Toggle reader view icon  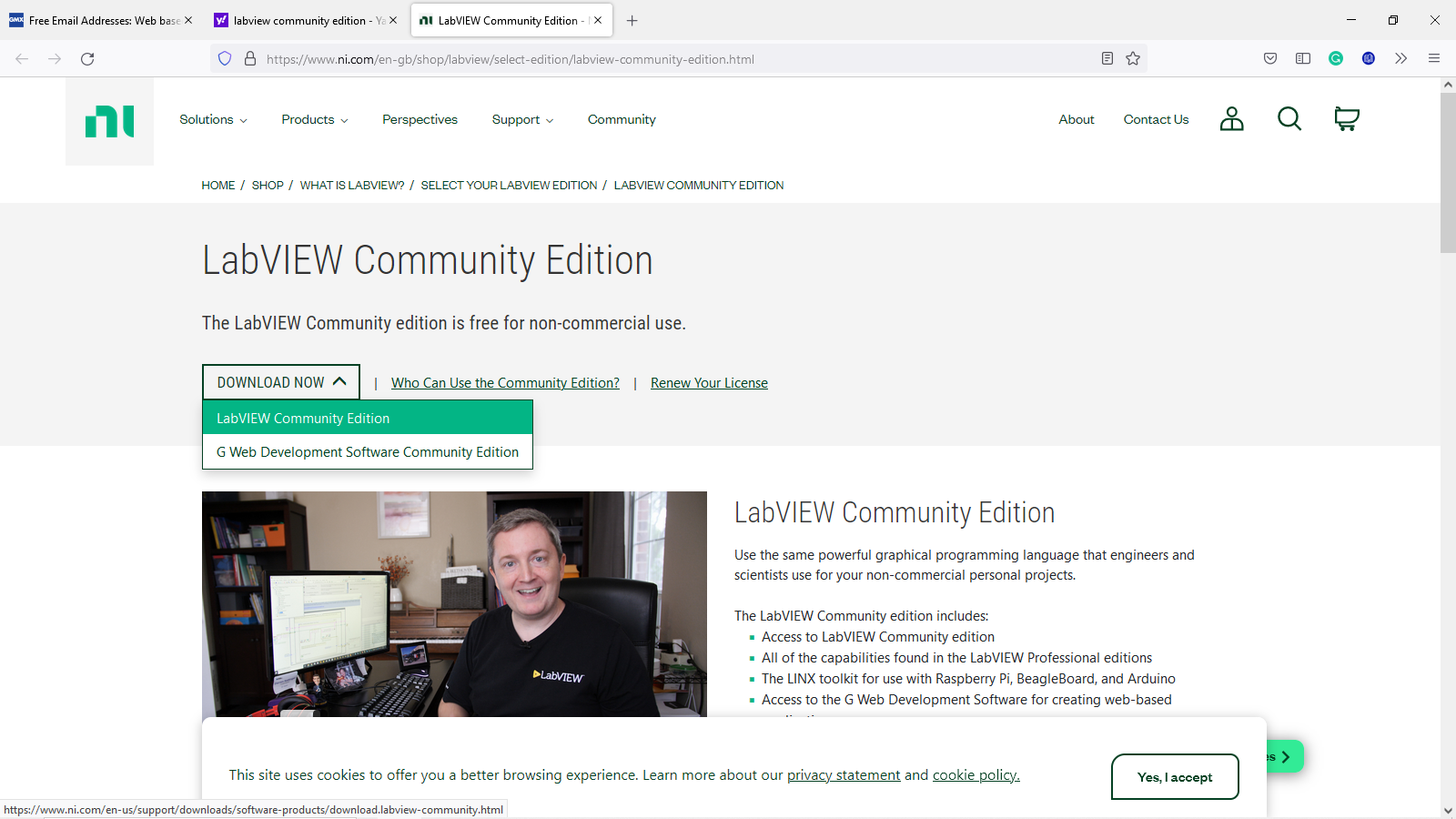(1107, 59)
